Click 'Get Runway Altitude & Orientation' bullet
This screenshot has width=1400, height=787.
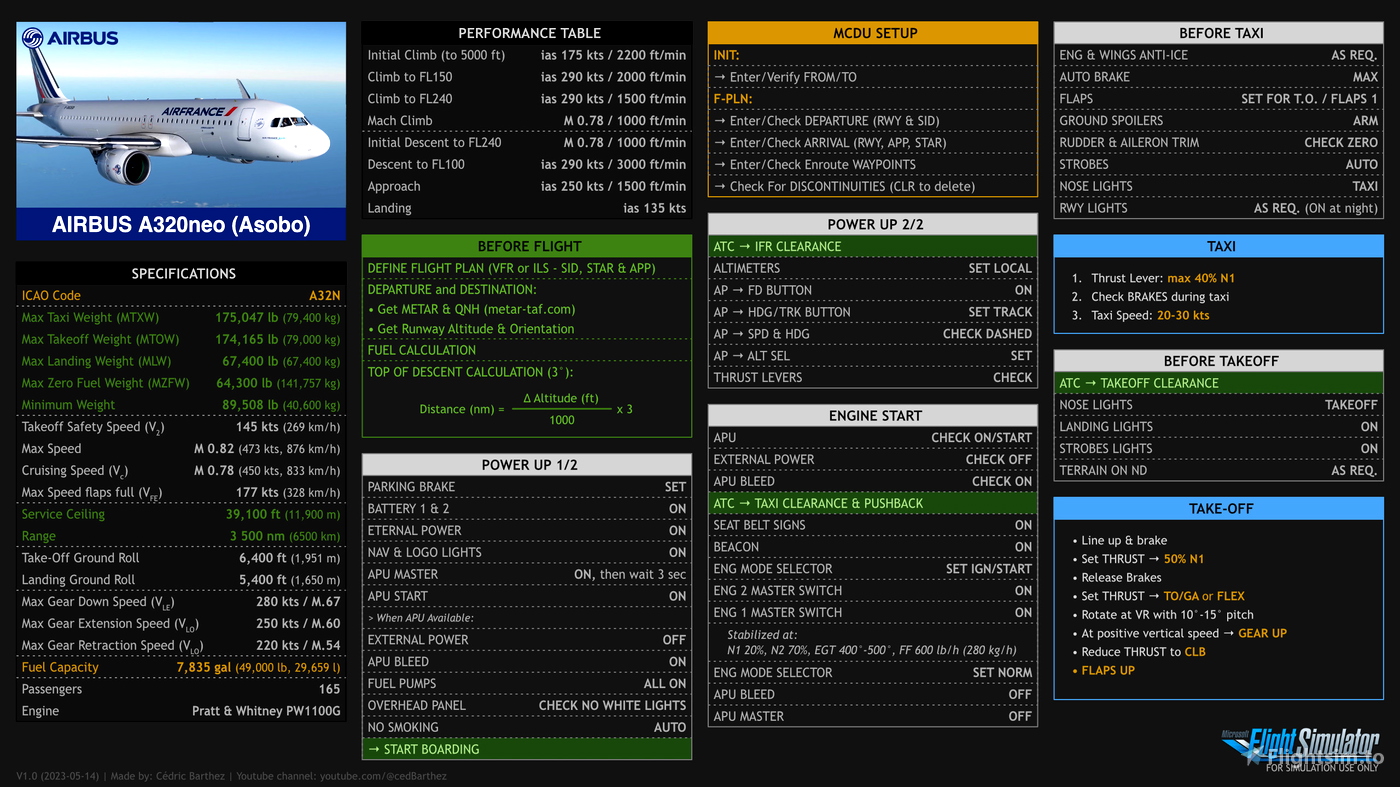click(x=471, y=329)
